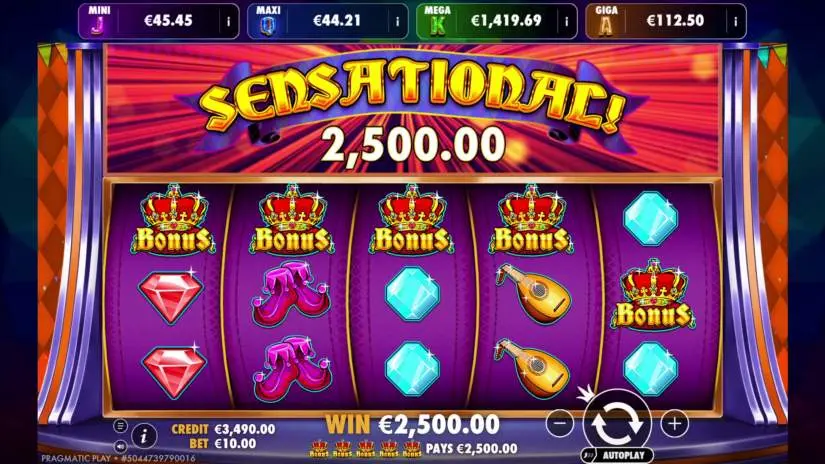Viewport: 825px width, 464px height.
Task: Increase the bet with the plus button
Action: [x=675, y=422]
